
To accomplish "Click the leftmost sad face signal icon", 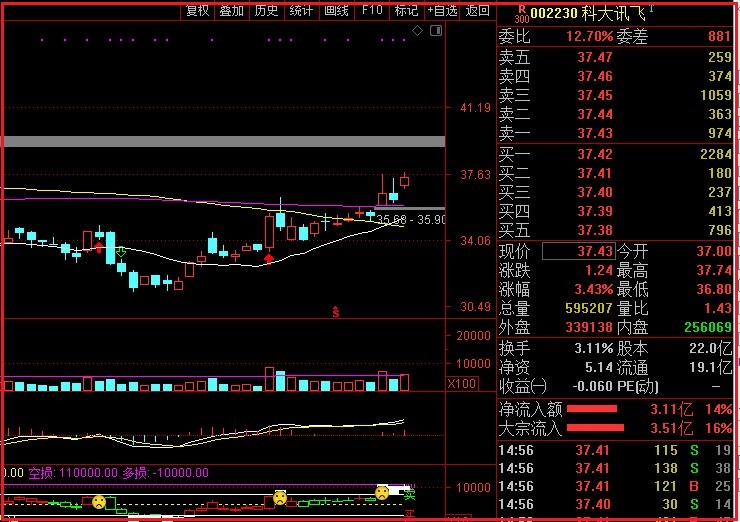I will 99,500.
